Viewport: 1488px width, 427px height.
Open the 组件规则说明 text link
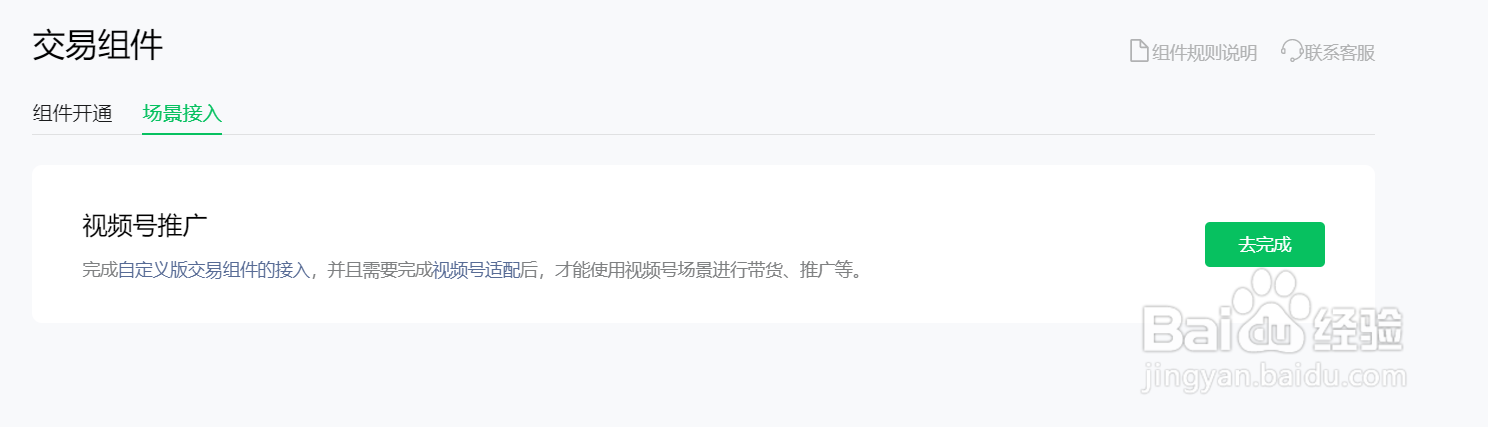point(1204,53)
